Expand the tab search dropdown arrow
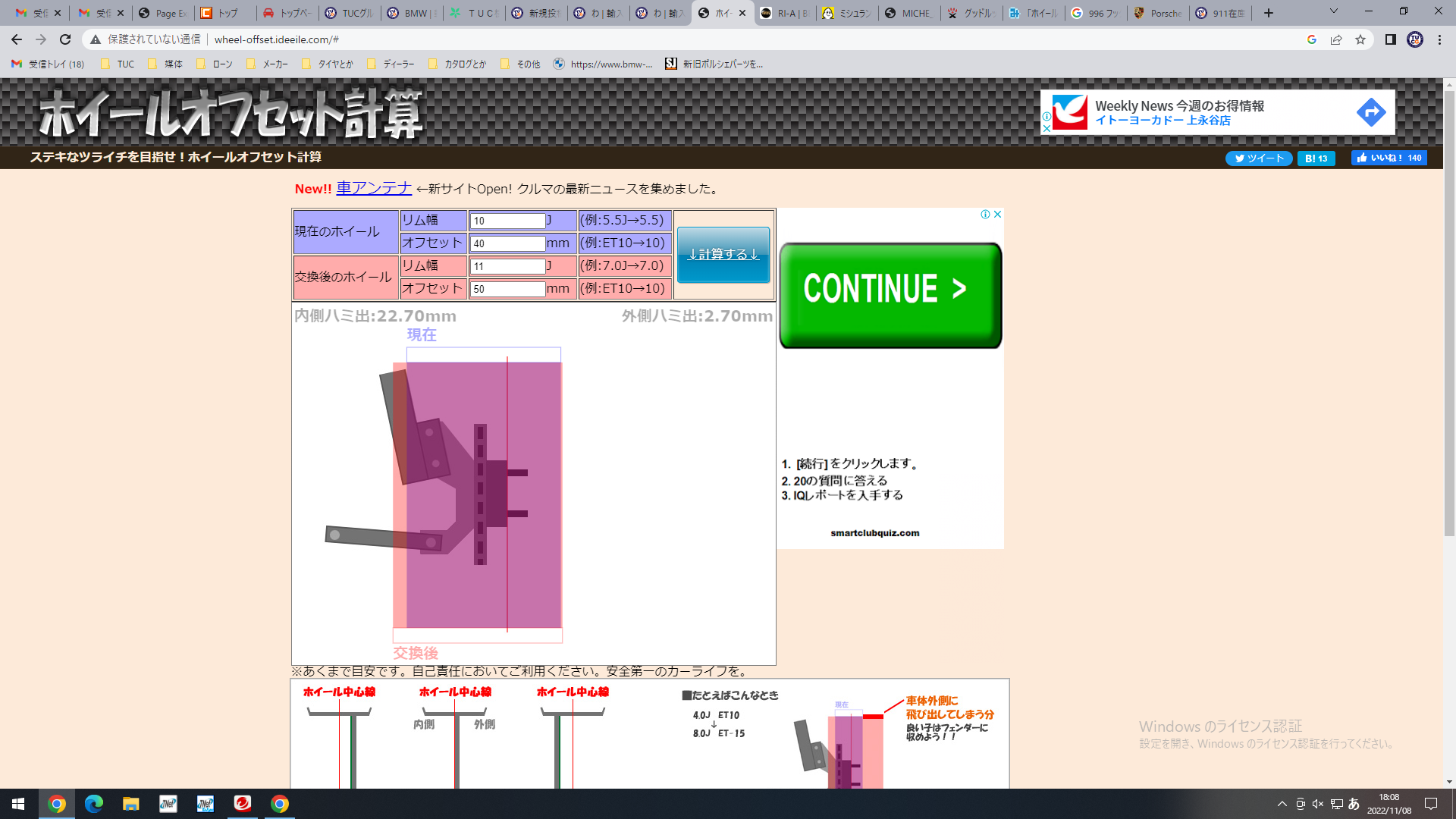 1333,11
